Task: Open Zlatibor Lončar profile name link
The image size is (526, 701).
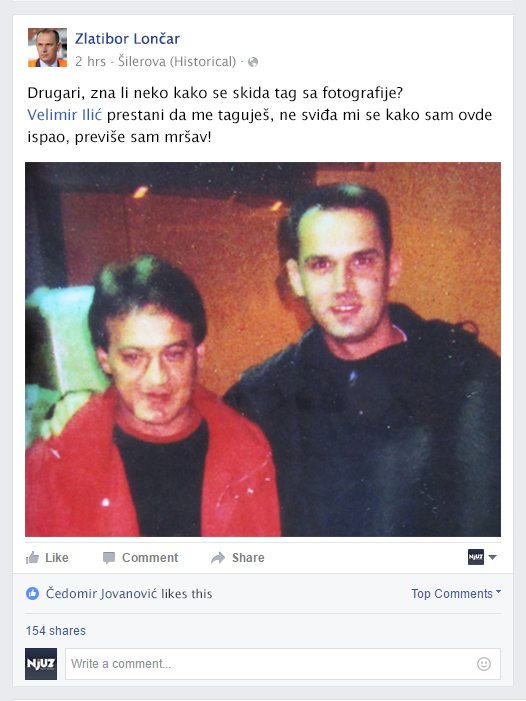Action: click(127, 39)
